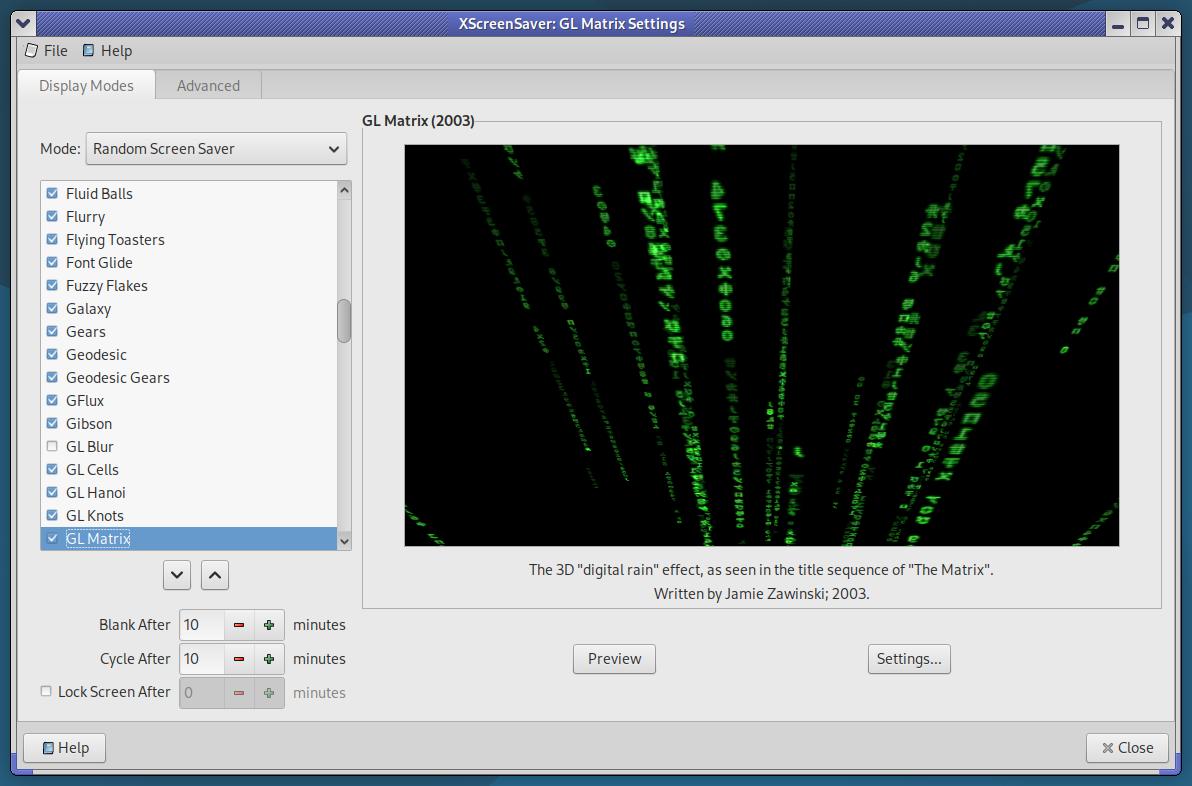The height and width of the screenshot is (786, 1192).
Task: Decrease Blank After with minus button
Action: (239, 625)
